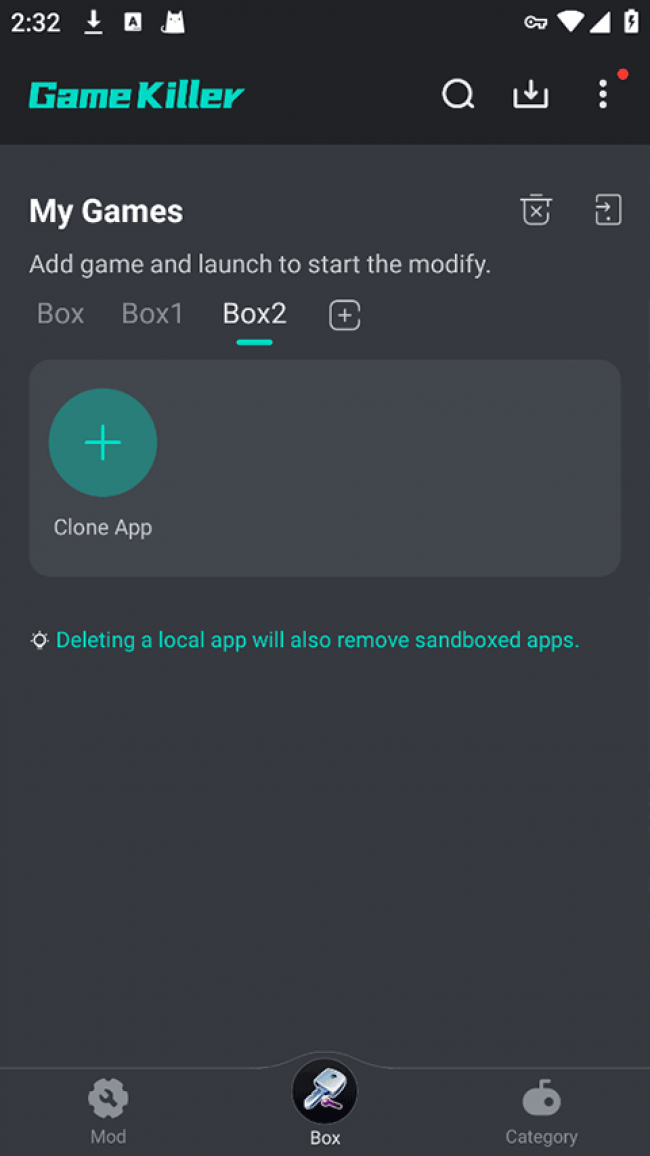Tap the delete box trash icon
Viewport: 650px width, 1156px height.
[x=536, y=210]
